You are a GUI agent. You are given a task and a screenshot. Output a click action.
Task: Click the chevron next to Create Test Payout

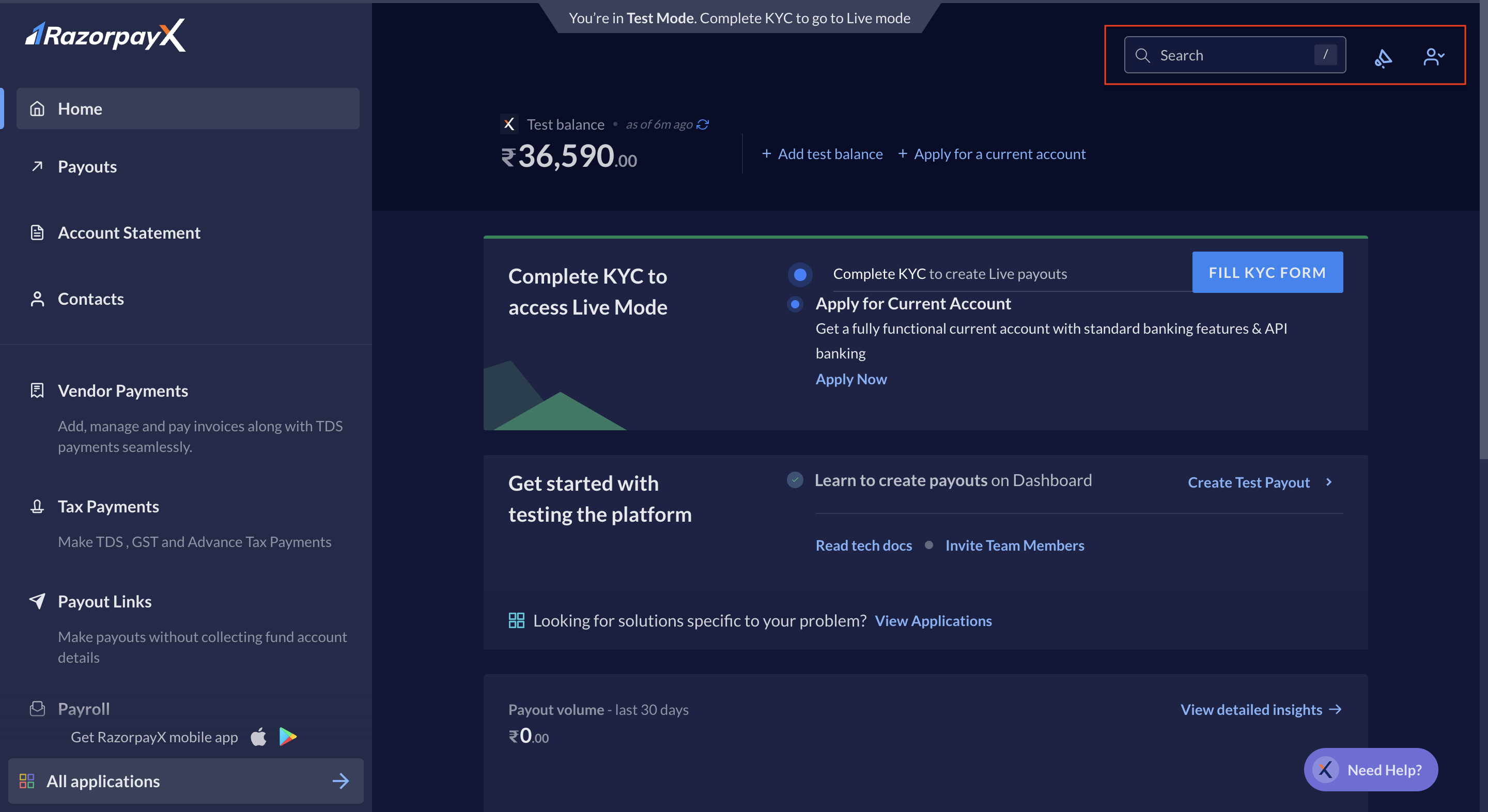click(1328, 482)
